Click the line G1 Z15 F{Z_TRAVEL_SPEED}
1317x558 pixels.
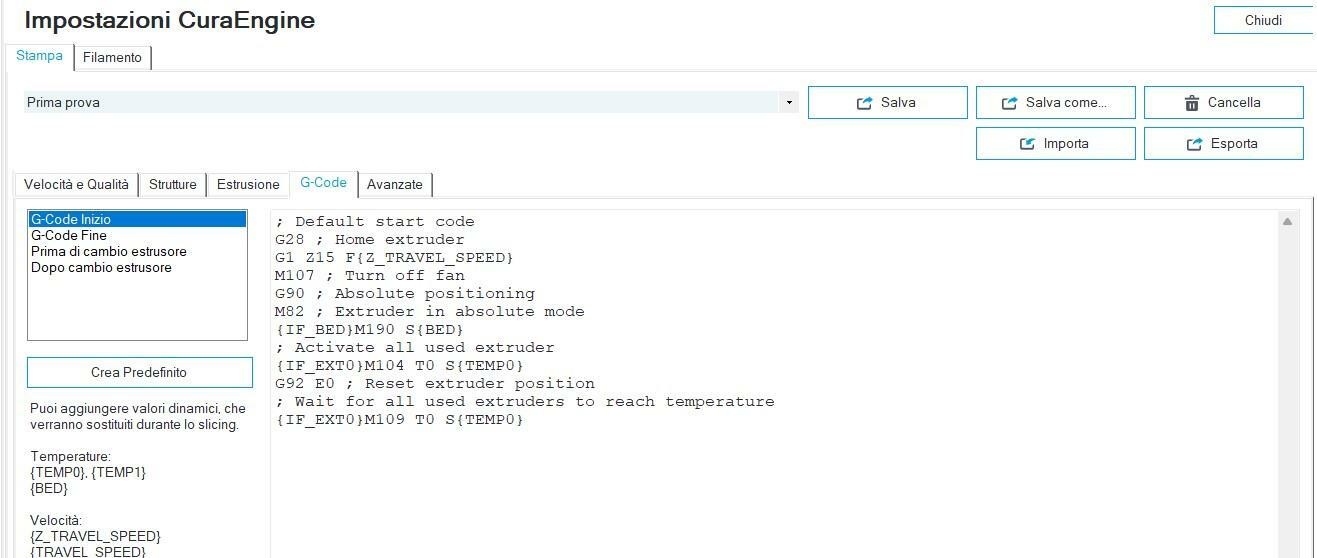click(x=394, y=257)
